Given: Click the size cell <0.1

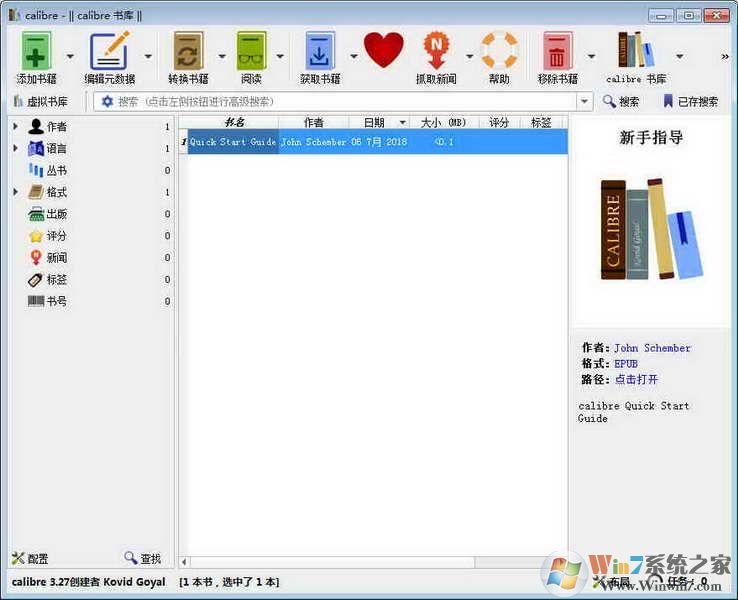Looking at the screenshot, I should click(x=444, y=142).
